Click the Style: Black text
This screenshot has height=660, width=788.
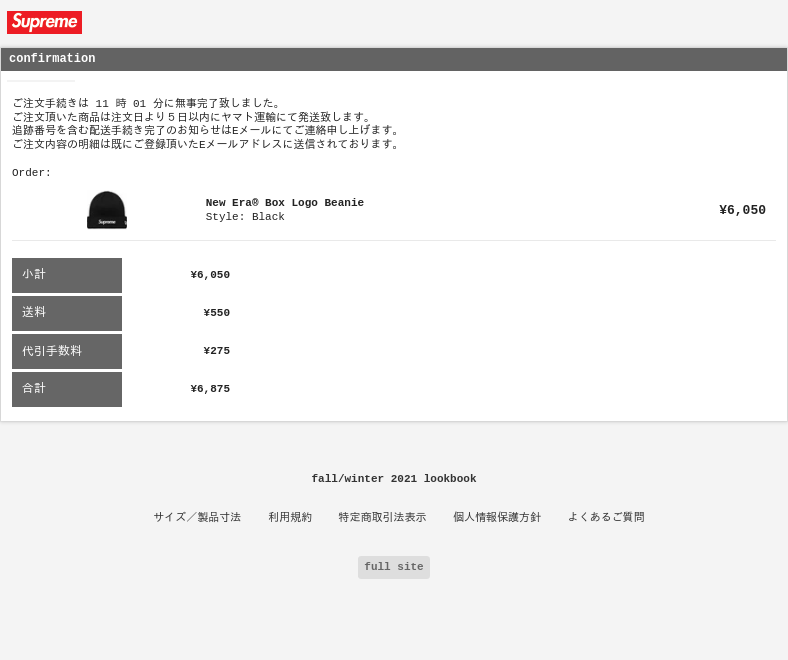pos(245,217)
